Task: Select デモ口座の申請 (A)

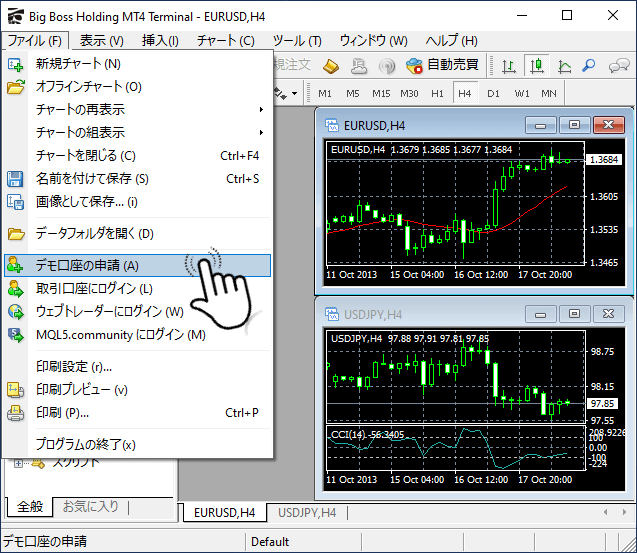Action: [137, 265]
